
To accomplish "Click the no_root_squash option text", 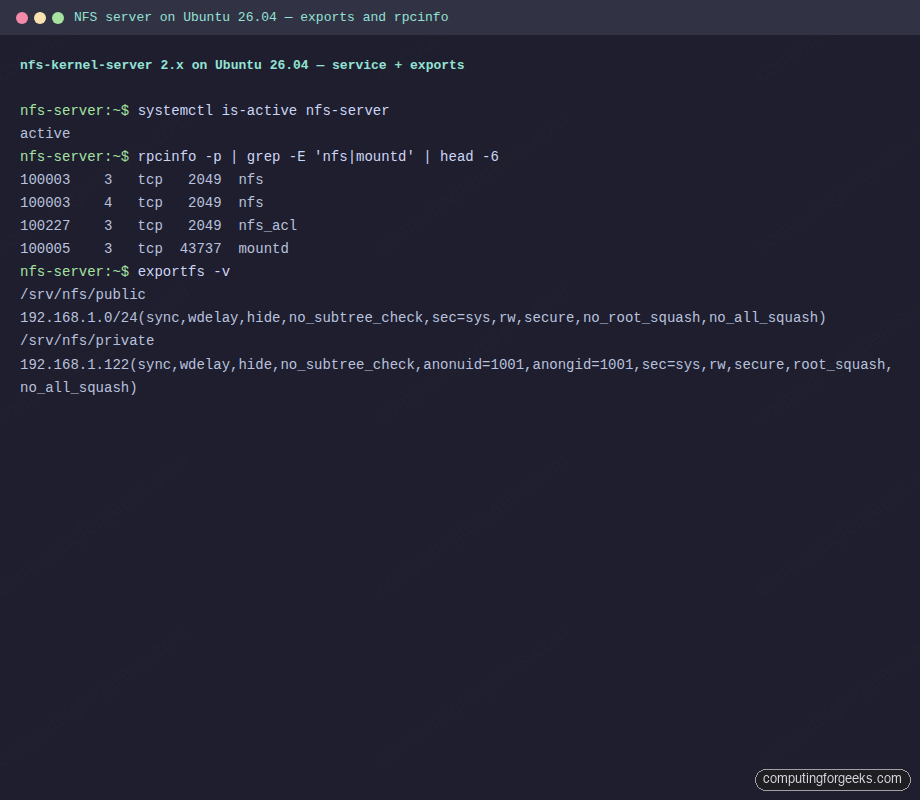I will pos(646,317).
